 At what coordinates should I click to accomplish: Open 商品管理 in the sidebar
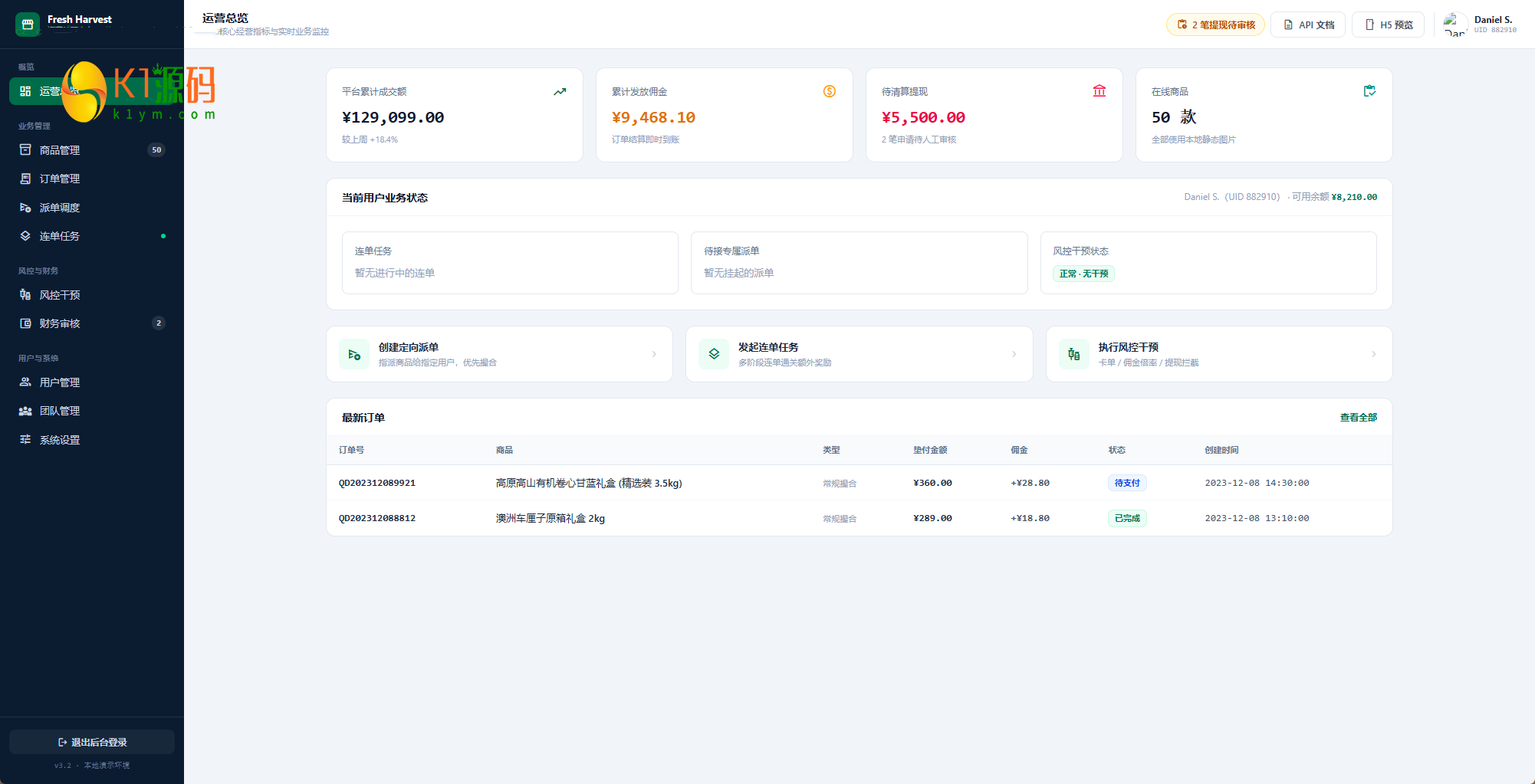pyautogui.click(x=92, y=150)
